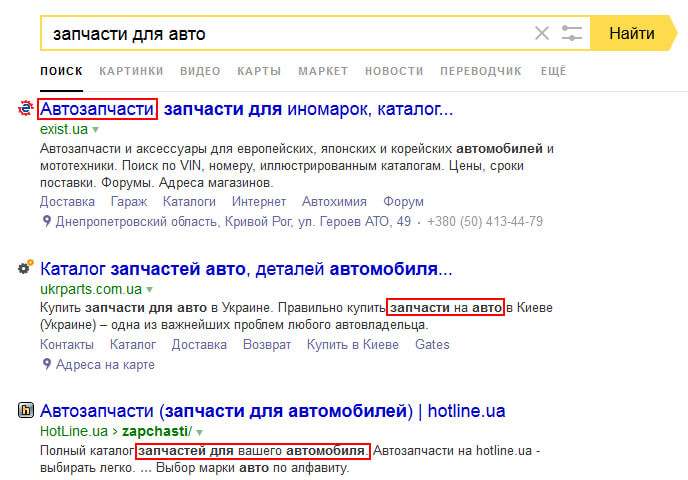Open the Каталоги sitelink
Viewport: 688px width, 480px height.
click(189, 201)
